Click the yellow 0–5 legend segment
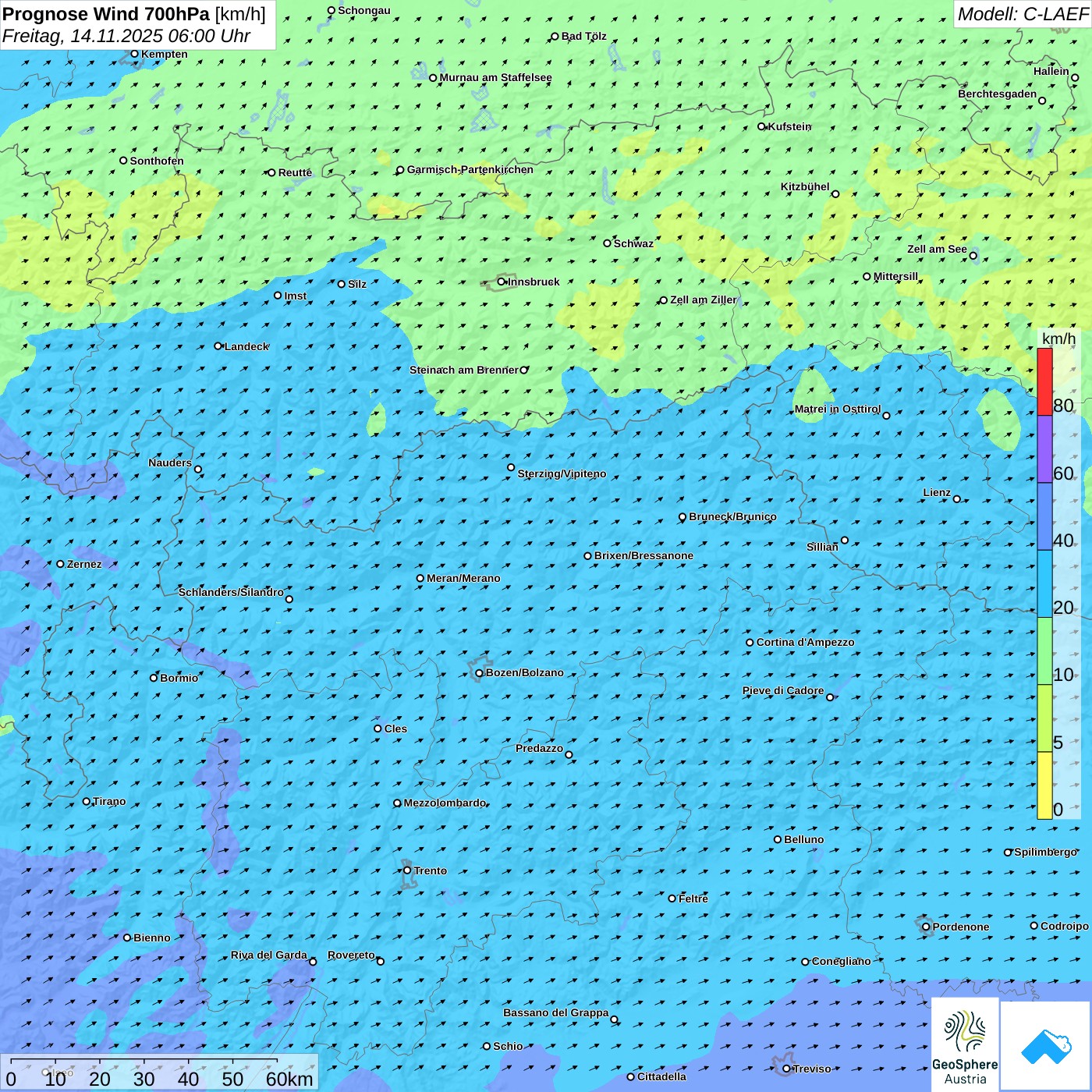 click(x=1044, y=785)
